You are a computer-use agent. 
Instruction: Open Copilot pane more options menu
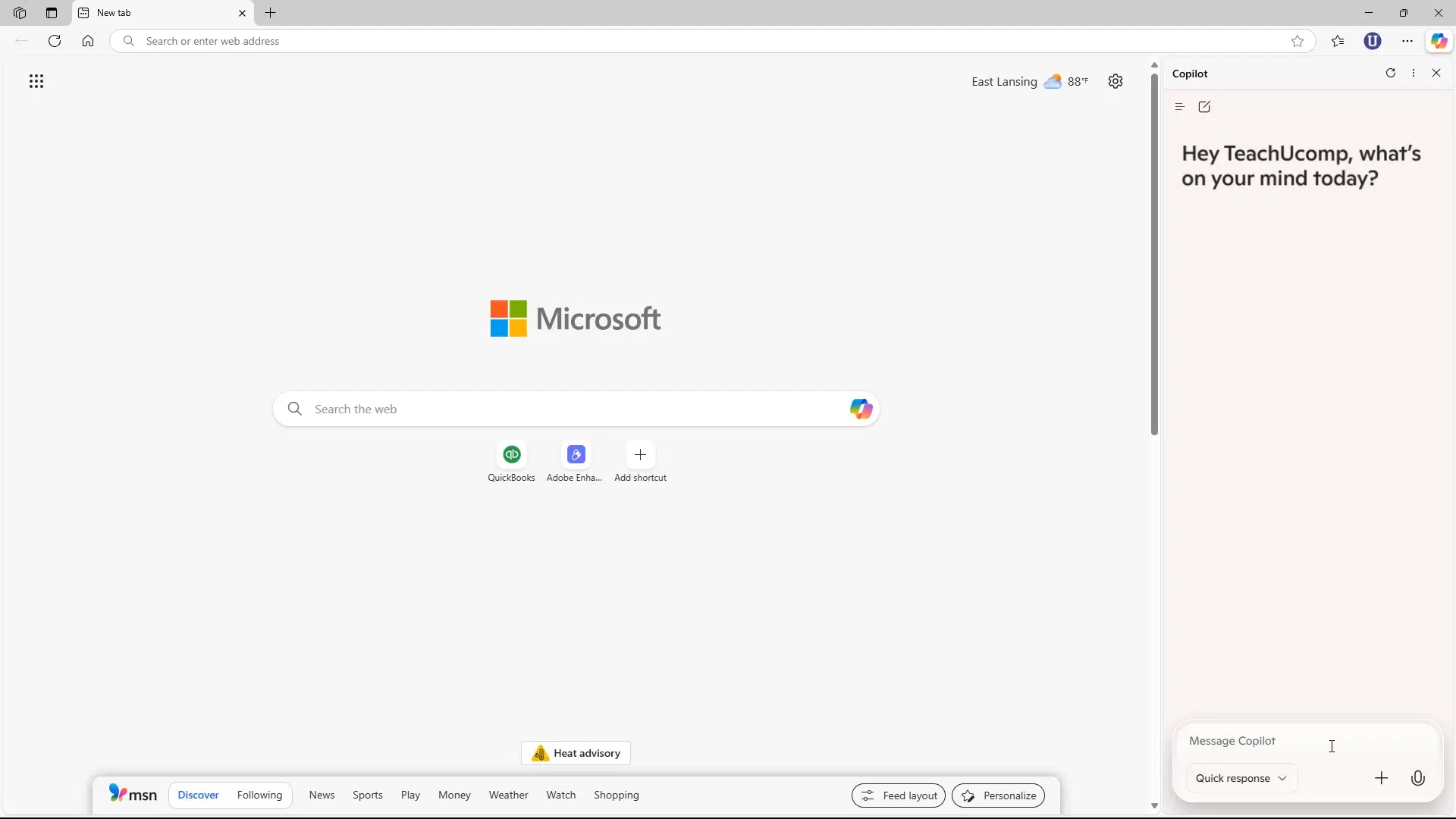pyautogui.click(x=1414, y=73)
